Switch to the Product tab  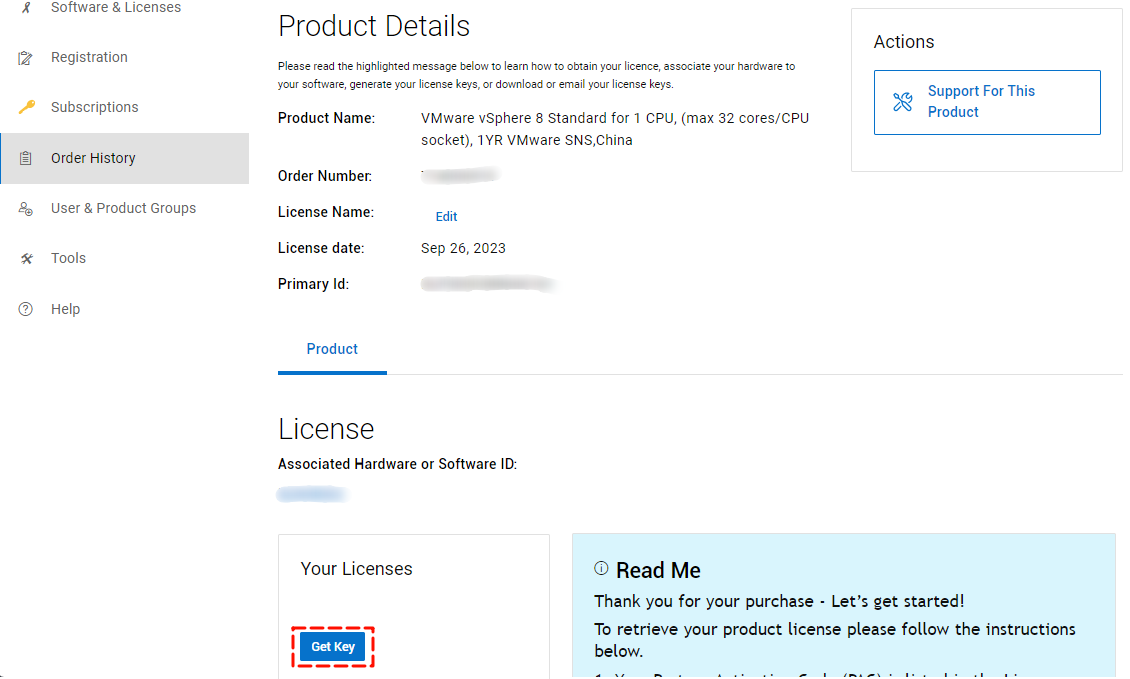coord(332,349)
